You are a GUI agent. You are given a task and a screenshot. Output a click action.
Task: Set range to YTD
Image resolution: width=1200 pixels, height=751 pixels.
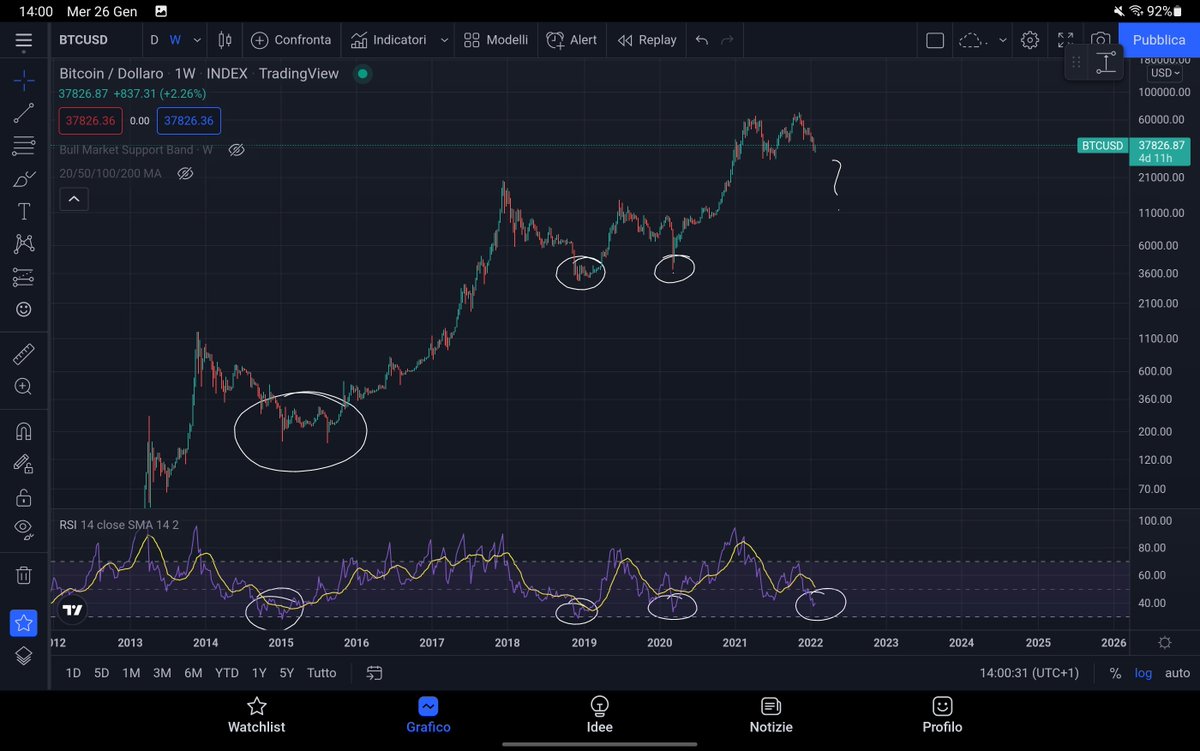tap(227, 673)
